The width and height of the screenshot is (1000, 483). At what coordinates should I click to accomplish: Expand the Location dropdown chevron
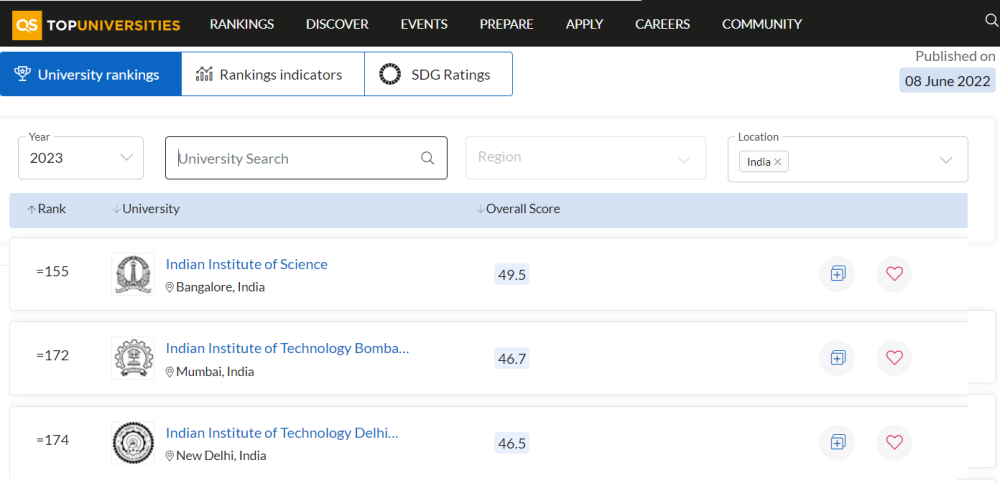coord(946,160)
